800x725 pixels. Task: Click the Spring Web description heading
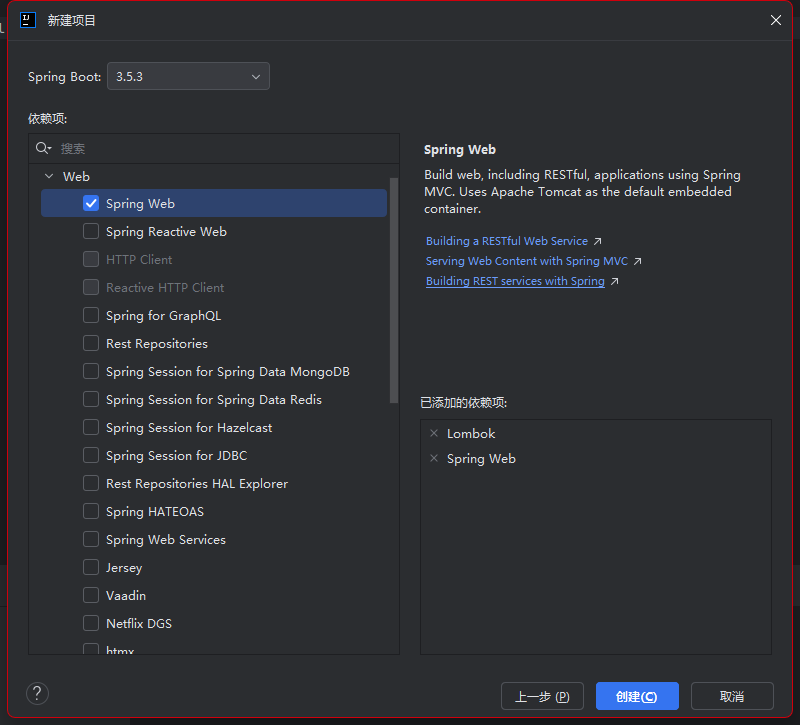460,149
